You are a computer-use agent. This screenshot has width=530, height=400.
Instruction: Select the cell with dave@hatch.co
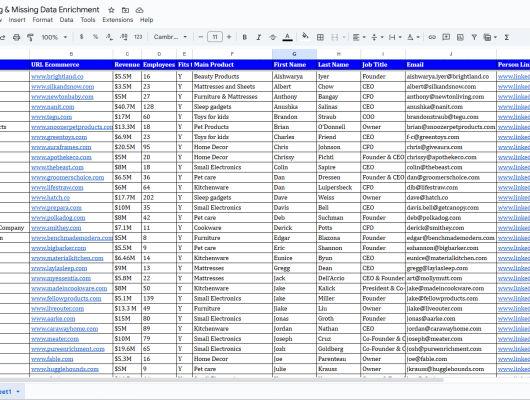click(451, 197)
